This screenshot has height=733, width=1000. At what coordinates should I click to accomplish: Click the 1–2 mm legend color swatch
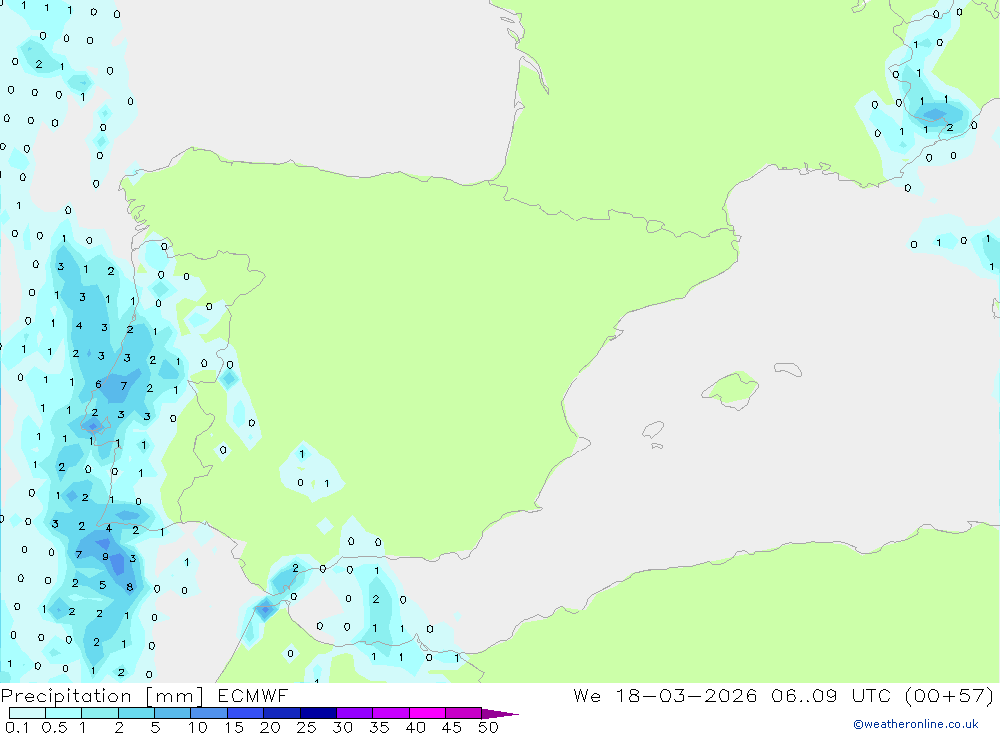(x=100, y=713)
